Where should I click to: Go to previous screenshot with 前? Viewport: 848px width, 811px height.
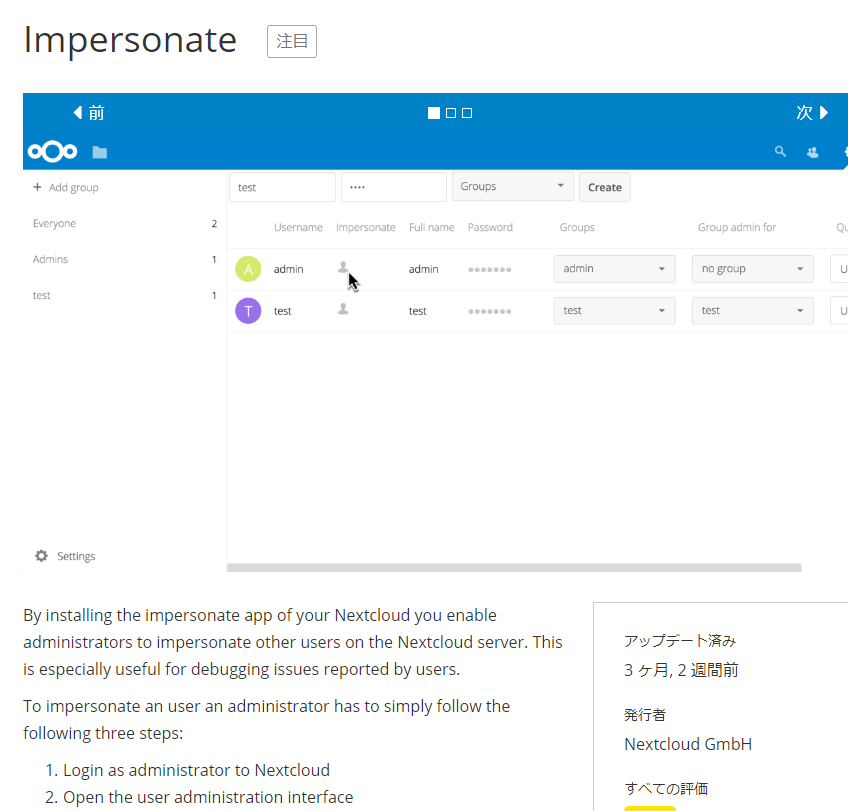[x=89, y=112]
